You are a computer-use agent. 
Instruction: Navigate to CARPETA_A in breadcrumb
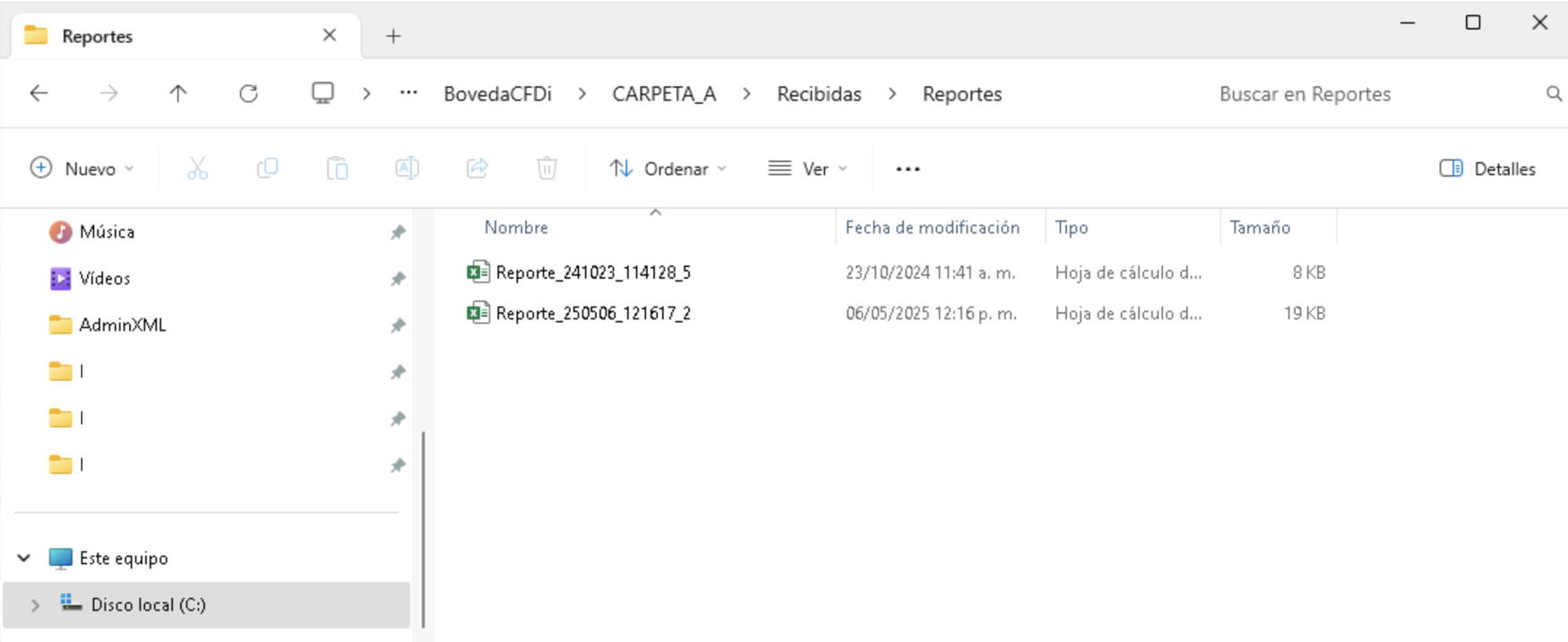point(664,94)
